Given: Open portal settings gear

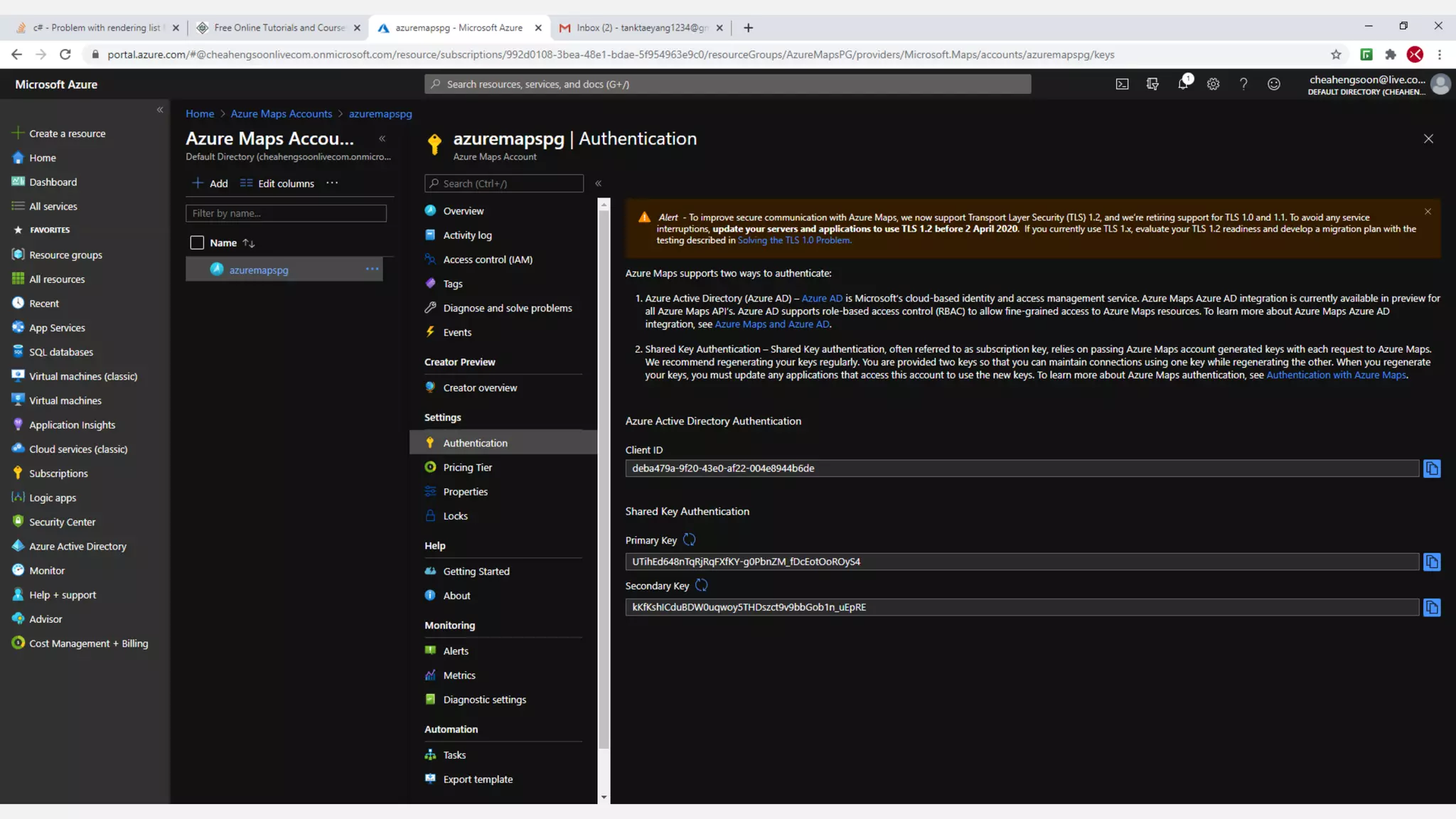Looking at the screenshot, I should (1213, 84).
